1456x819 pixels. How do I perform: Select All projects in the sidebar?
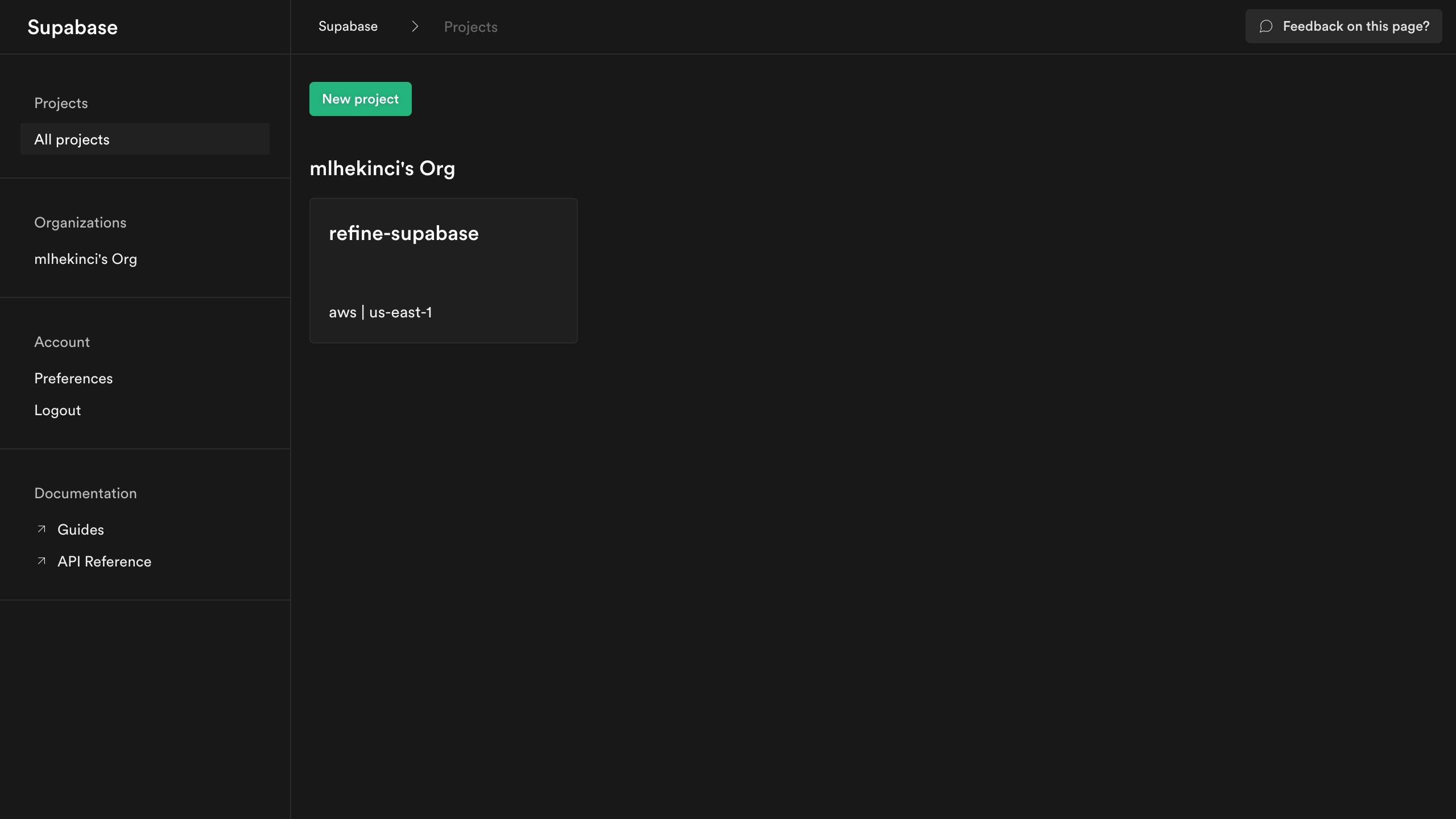pos(72,139)
